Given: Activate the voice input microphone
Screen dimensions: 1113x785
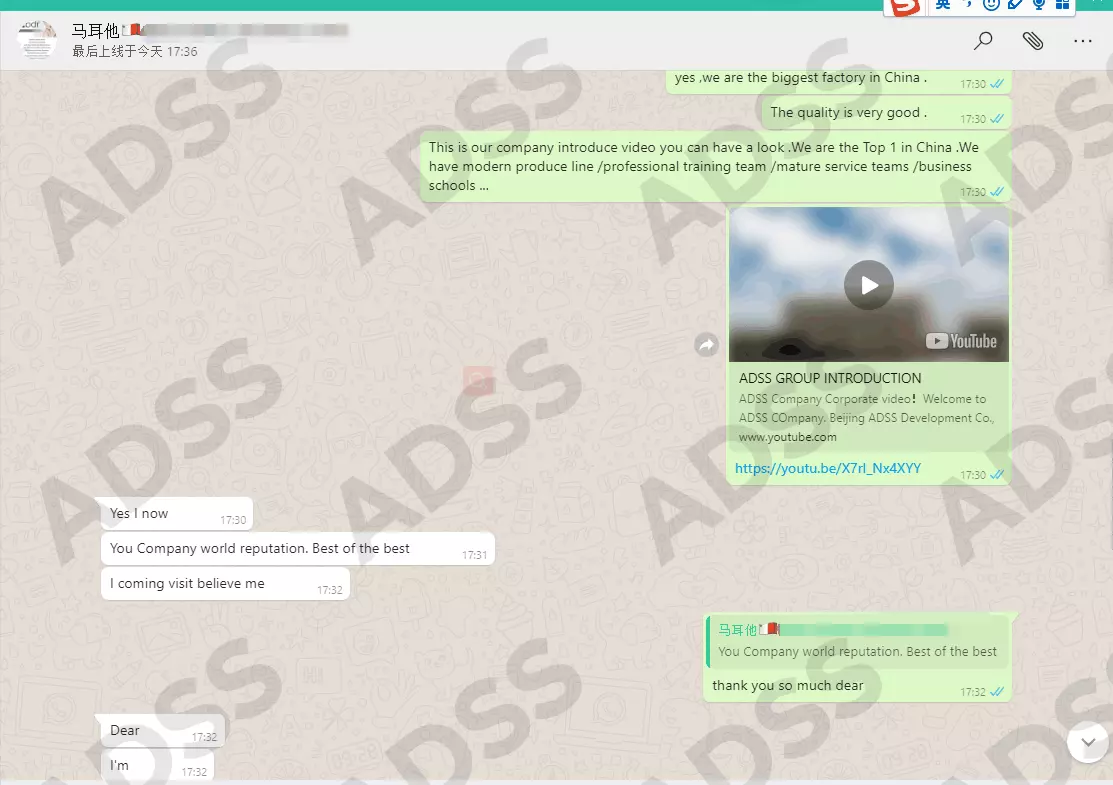Looking at the screenshot, I should pos(1039,7).
